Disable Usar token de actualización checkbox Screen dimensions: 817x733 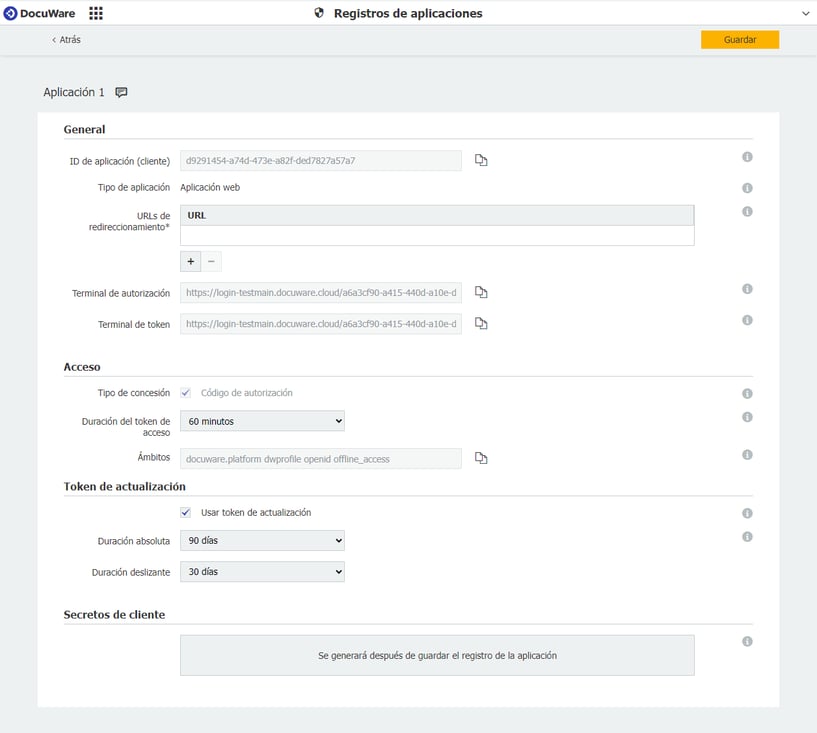pyautogui.click(x=186, y=512)
